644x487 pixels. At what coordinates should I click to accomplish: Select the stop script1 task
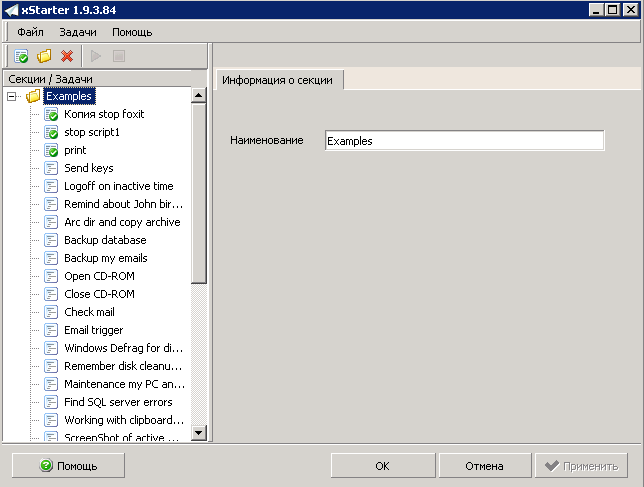pos(92,132)
